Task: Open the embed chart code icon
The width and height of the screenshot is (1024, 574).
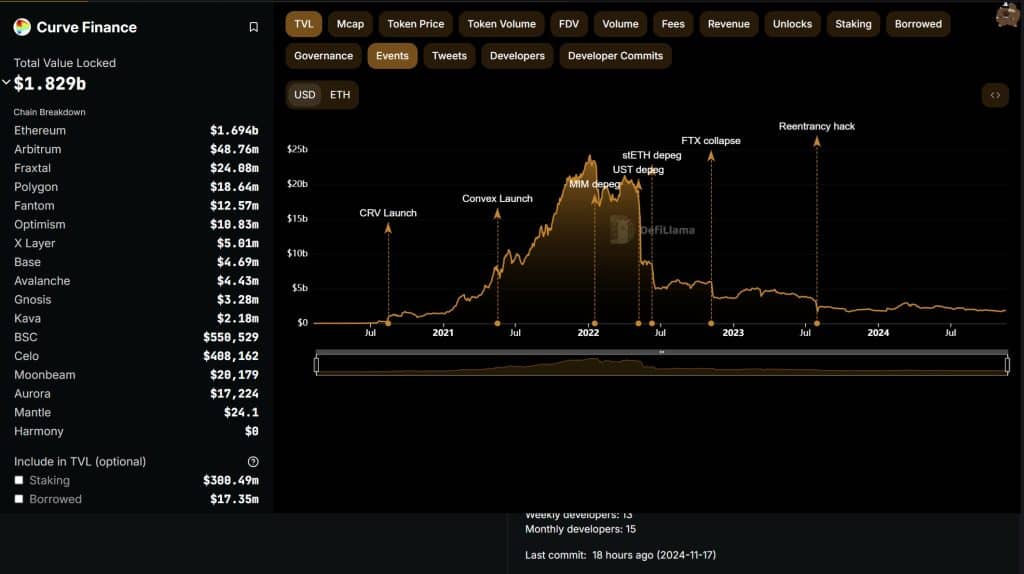Action: [x=995, y=95]
